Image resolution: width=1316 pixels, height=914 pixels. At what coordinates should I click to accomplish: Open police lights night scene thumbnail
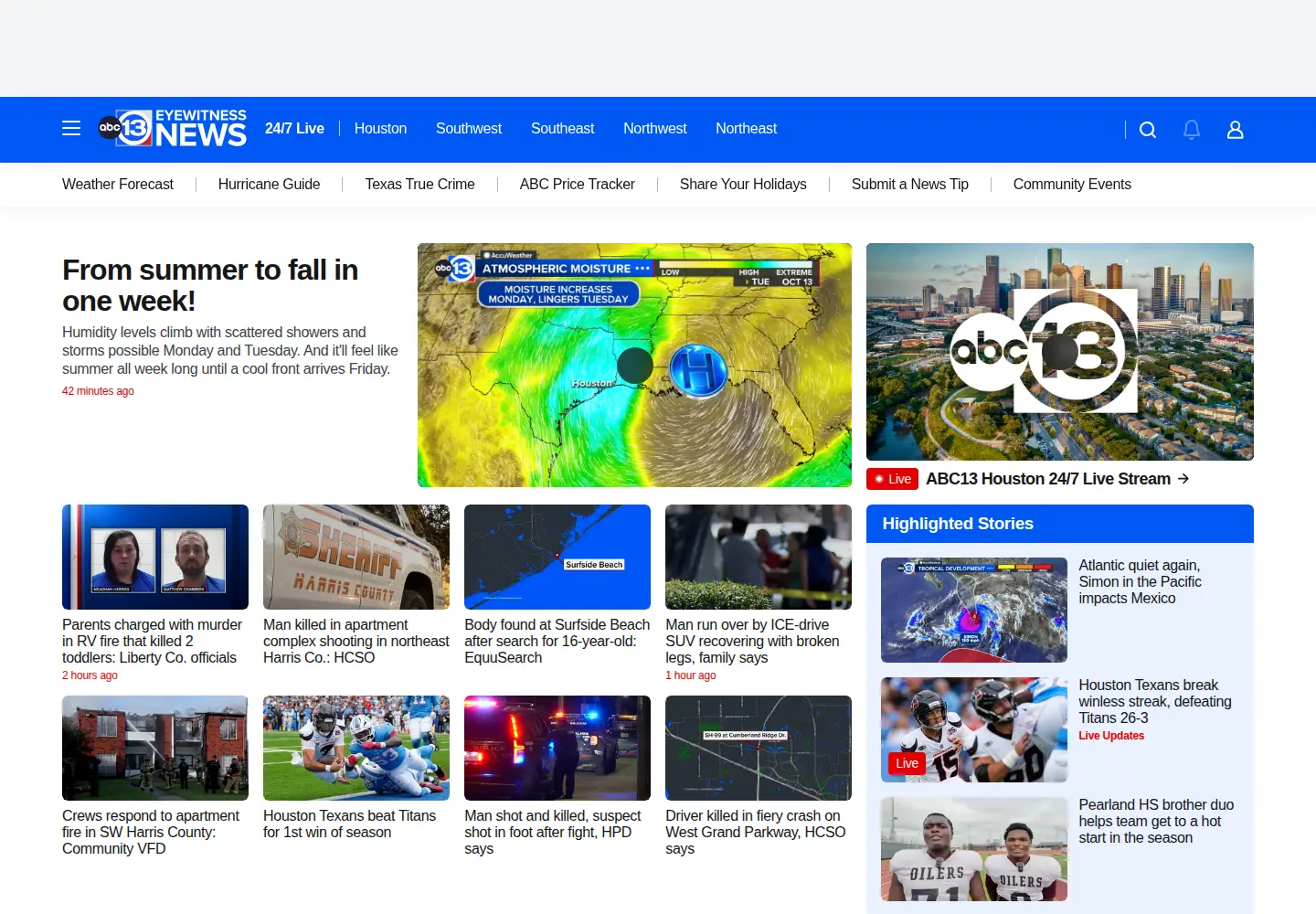point(557,748)
